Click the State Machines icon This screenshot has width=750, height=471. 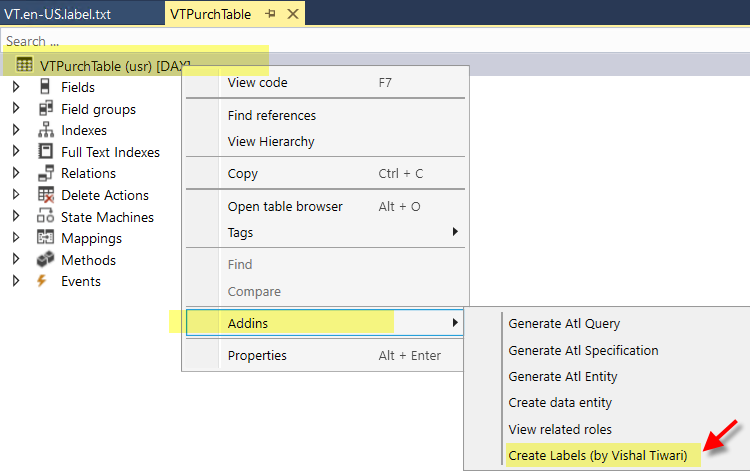click(x=45, y=216)
